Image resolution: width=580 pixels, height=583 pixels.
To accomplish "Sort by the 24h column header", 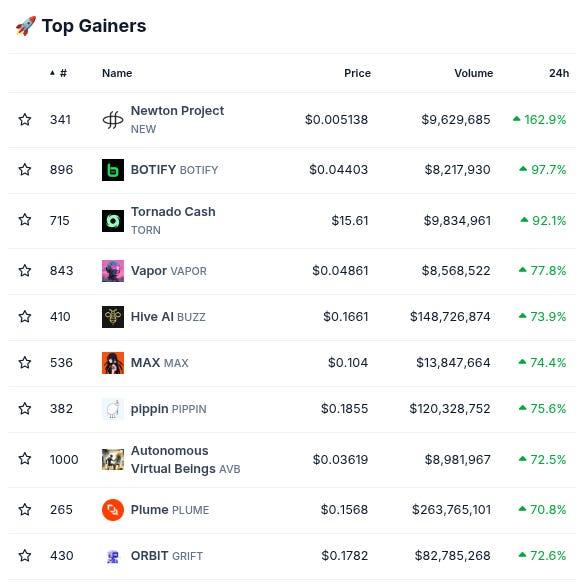I will pos(559,73).
